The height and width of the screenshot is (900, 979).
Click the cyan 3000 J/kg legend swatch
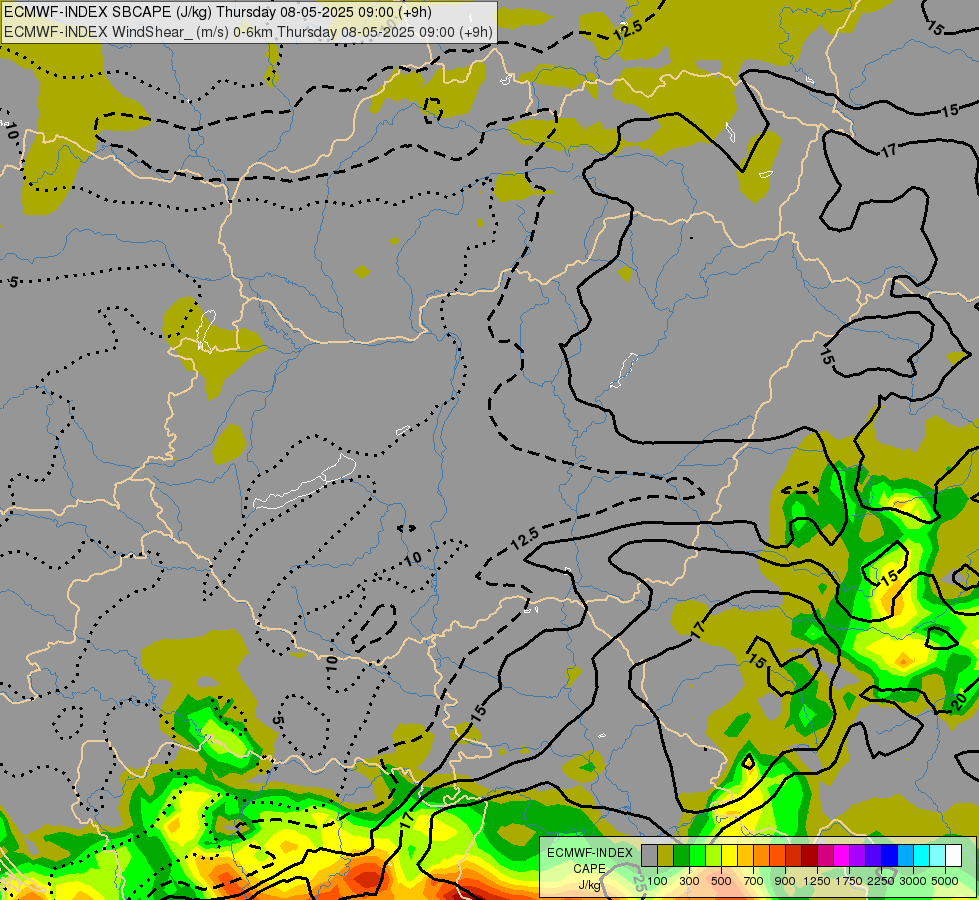921,856
